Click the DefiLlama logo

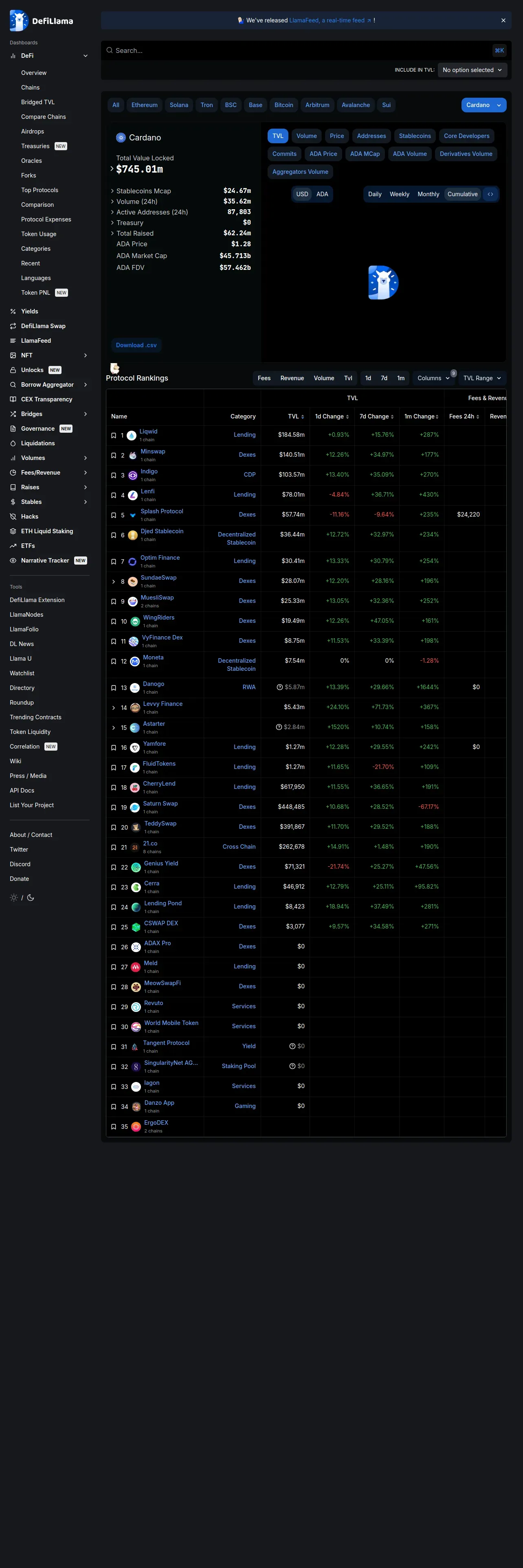tap(42, 21)
